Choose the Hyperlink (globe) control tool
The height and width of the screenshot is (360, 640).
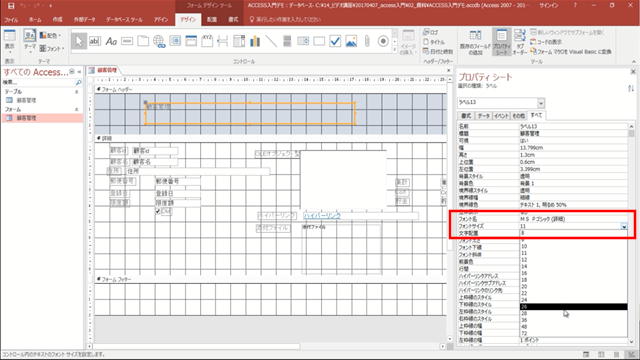(159, 41)
